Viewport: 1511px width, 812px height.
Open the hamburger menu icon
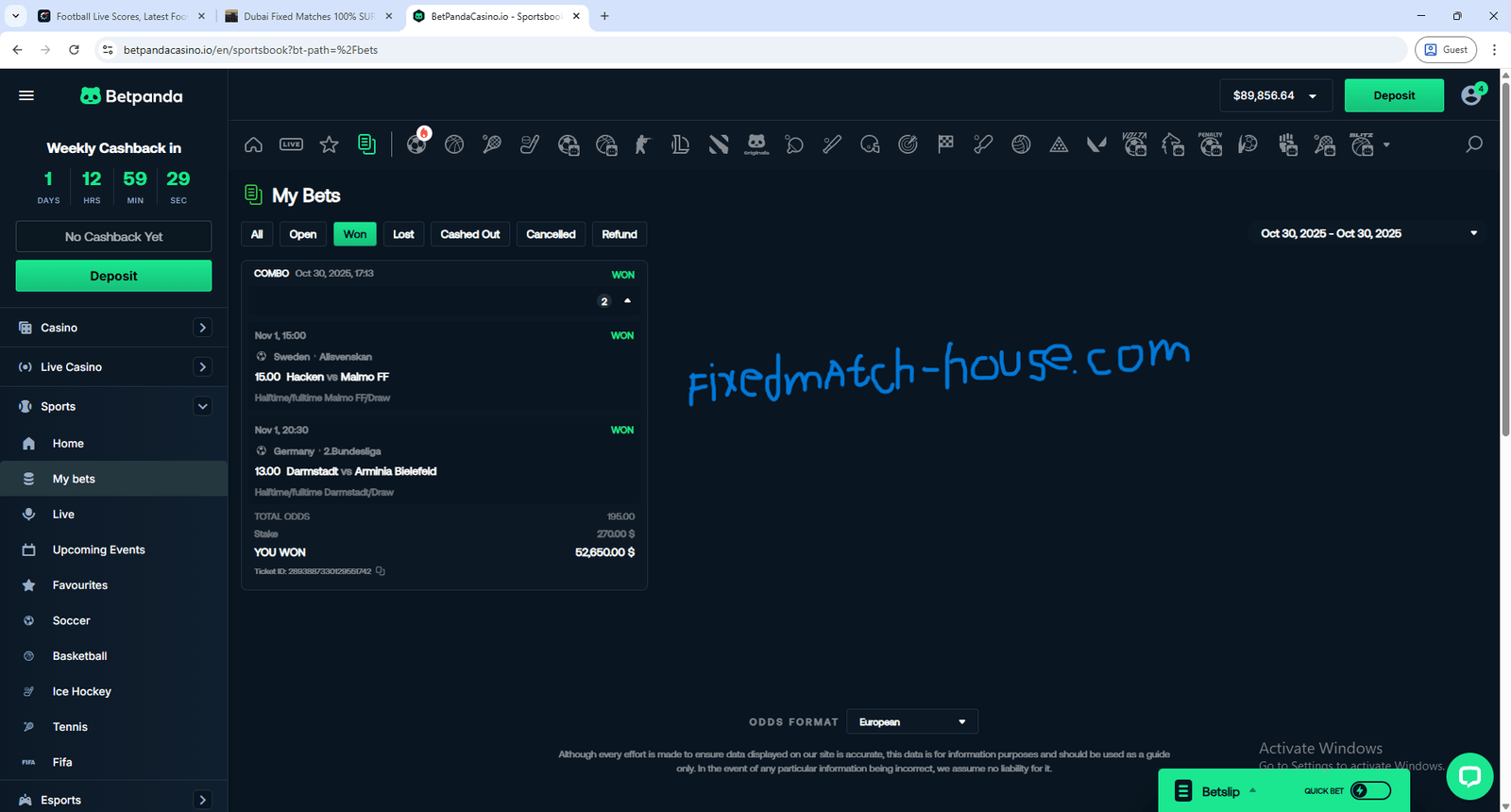click(26, 95)
